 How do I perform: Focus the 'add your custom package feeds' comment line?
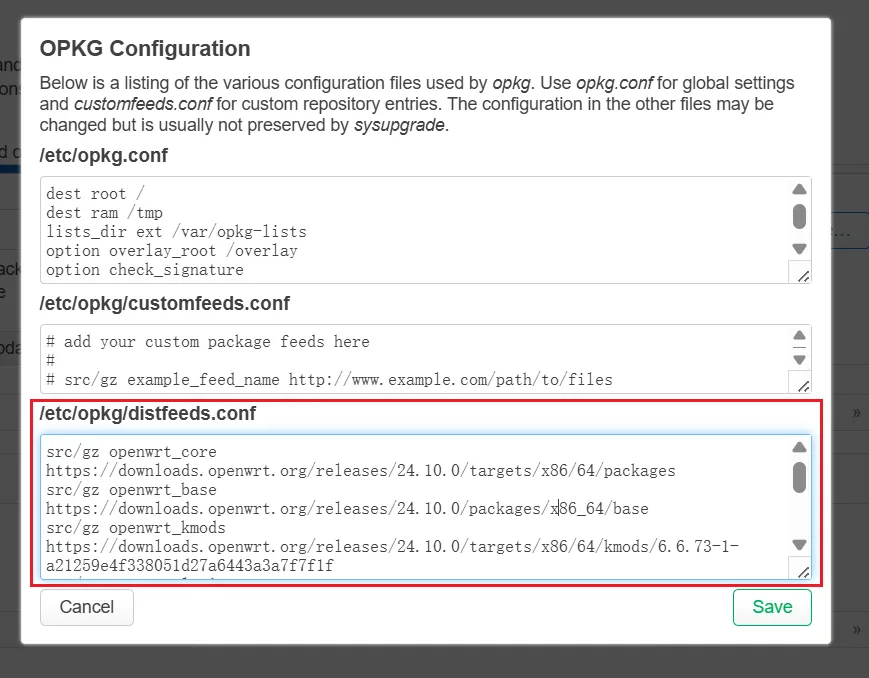216,342
